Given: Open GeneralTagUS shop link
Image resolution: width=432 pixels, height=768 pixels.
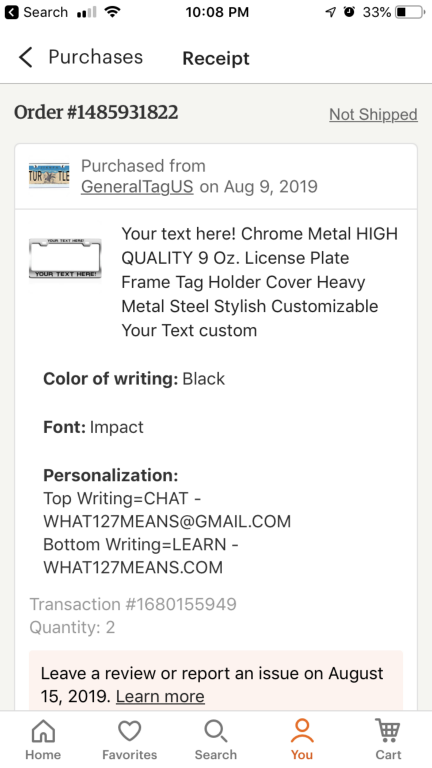Looking at the screenshot, I should coord(137,187).
